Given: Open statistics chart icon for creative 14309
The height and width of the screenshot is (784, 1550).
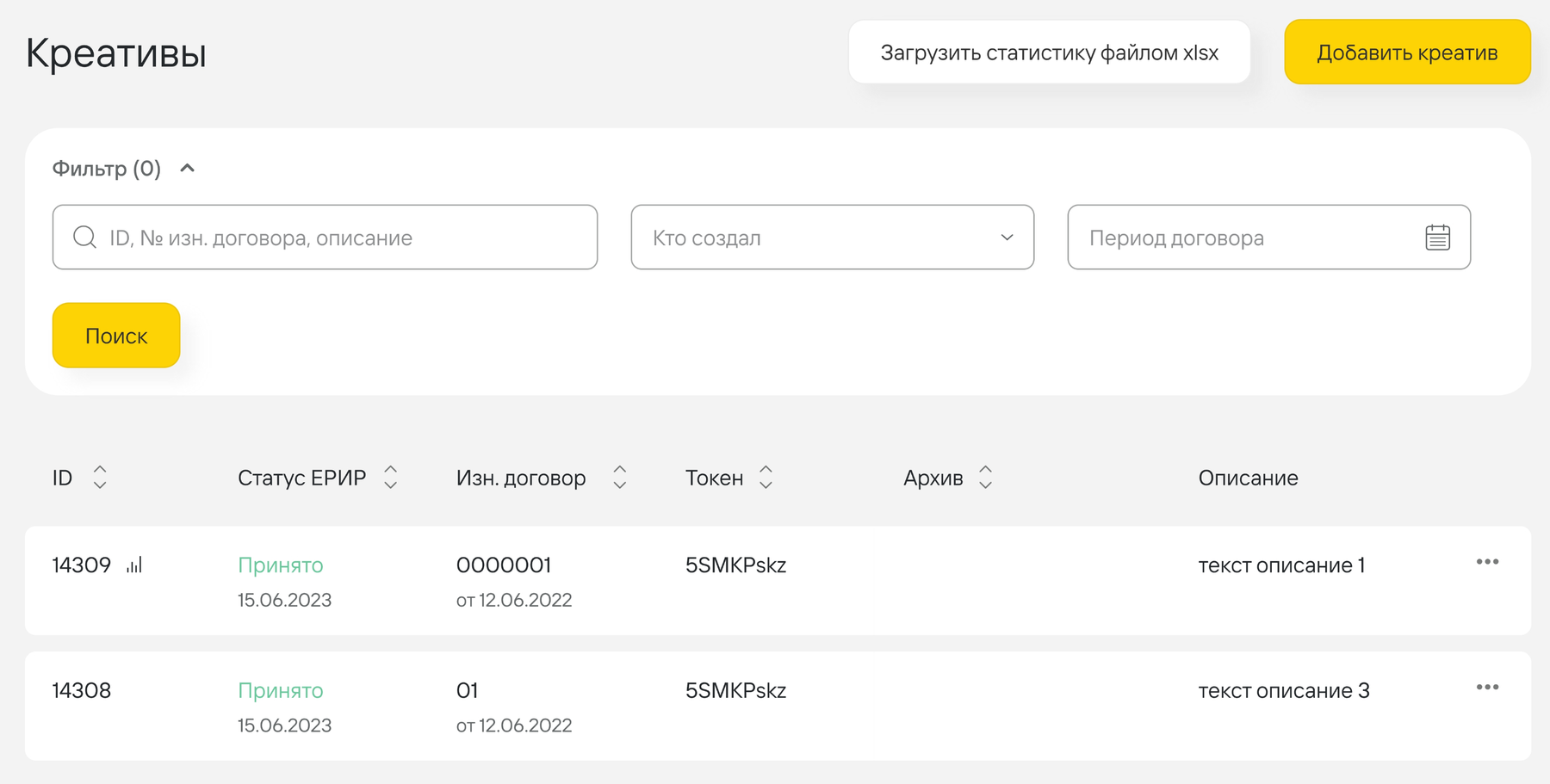Looking at the screenshot, I should (x=134, y=565).
